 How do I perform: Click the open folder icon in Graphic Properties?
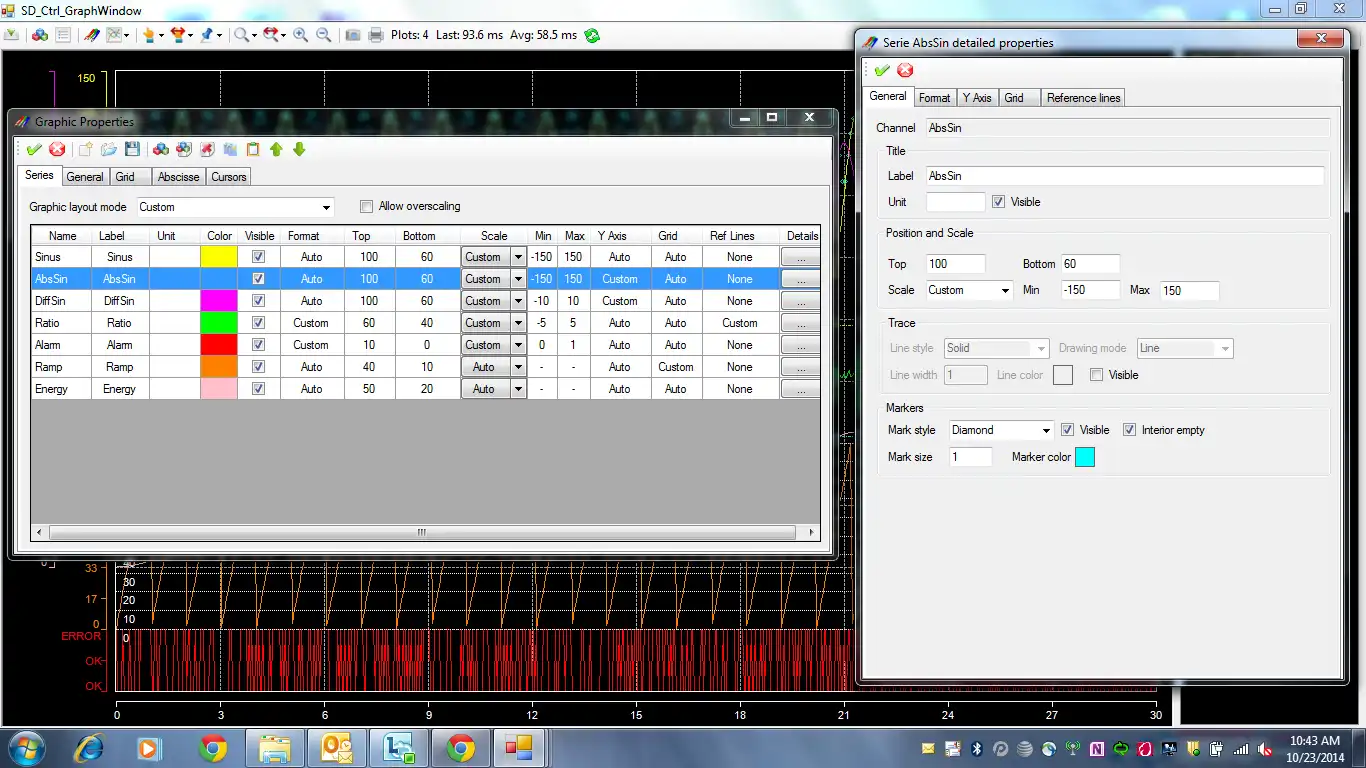(x=108, y=150)
